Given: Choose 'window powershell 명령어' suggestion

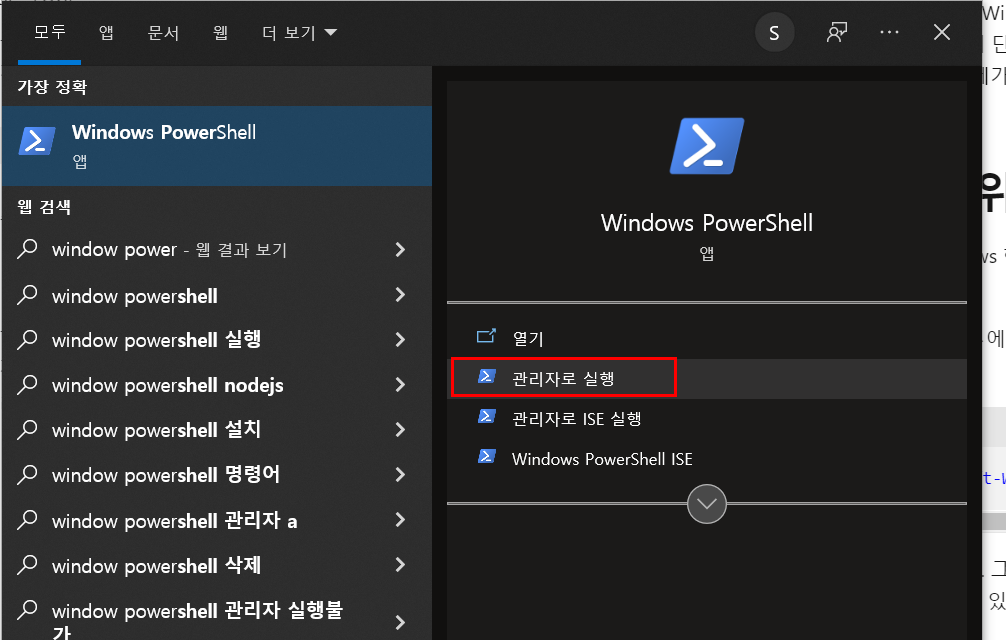Looking at the screenshot, I should (x=166, y=475).
